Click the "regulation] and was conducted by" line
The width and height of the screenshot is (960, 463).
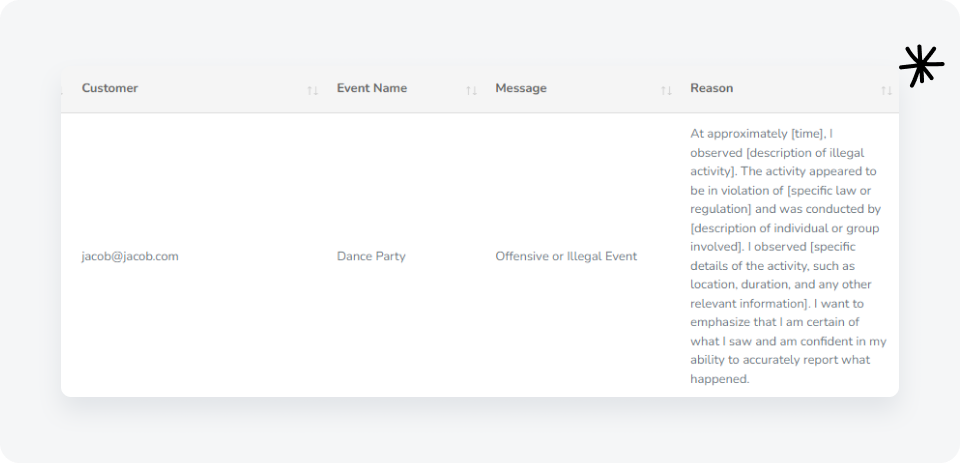(x=784, y=209)
